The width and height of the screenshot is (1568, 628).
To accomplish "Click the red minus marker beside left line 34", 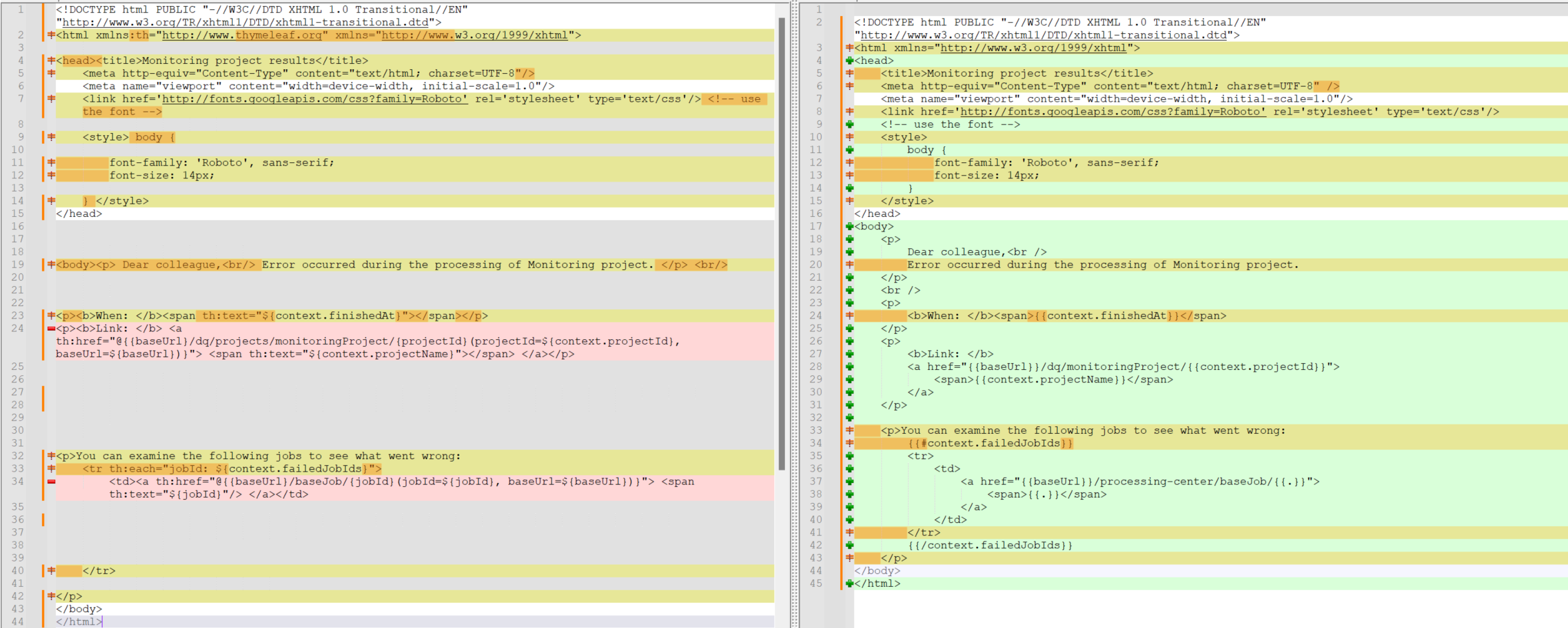I will tap(51, 482).
